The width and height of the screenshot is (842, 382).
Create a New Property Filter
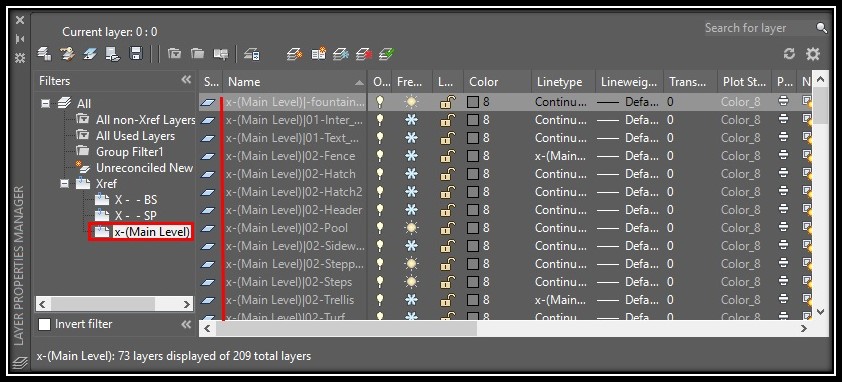pyautogui.click(x=174, y=53)
